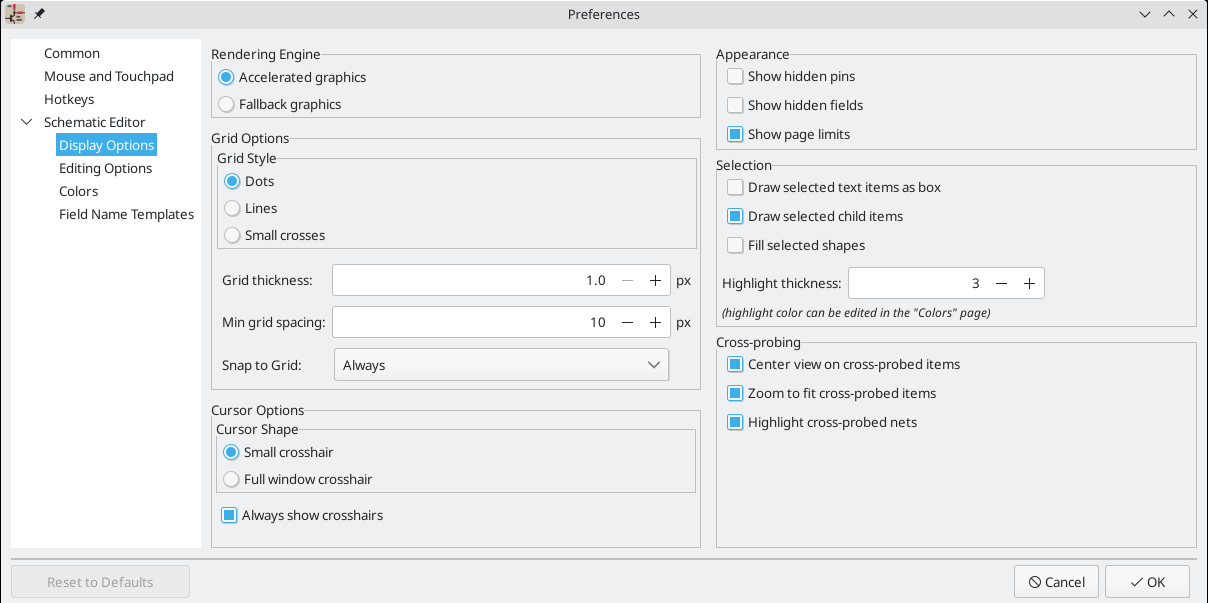Increase grid thickness with plus button
This screenshot has width=1208, height=603.
tap(655, 281)
